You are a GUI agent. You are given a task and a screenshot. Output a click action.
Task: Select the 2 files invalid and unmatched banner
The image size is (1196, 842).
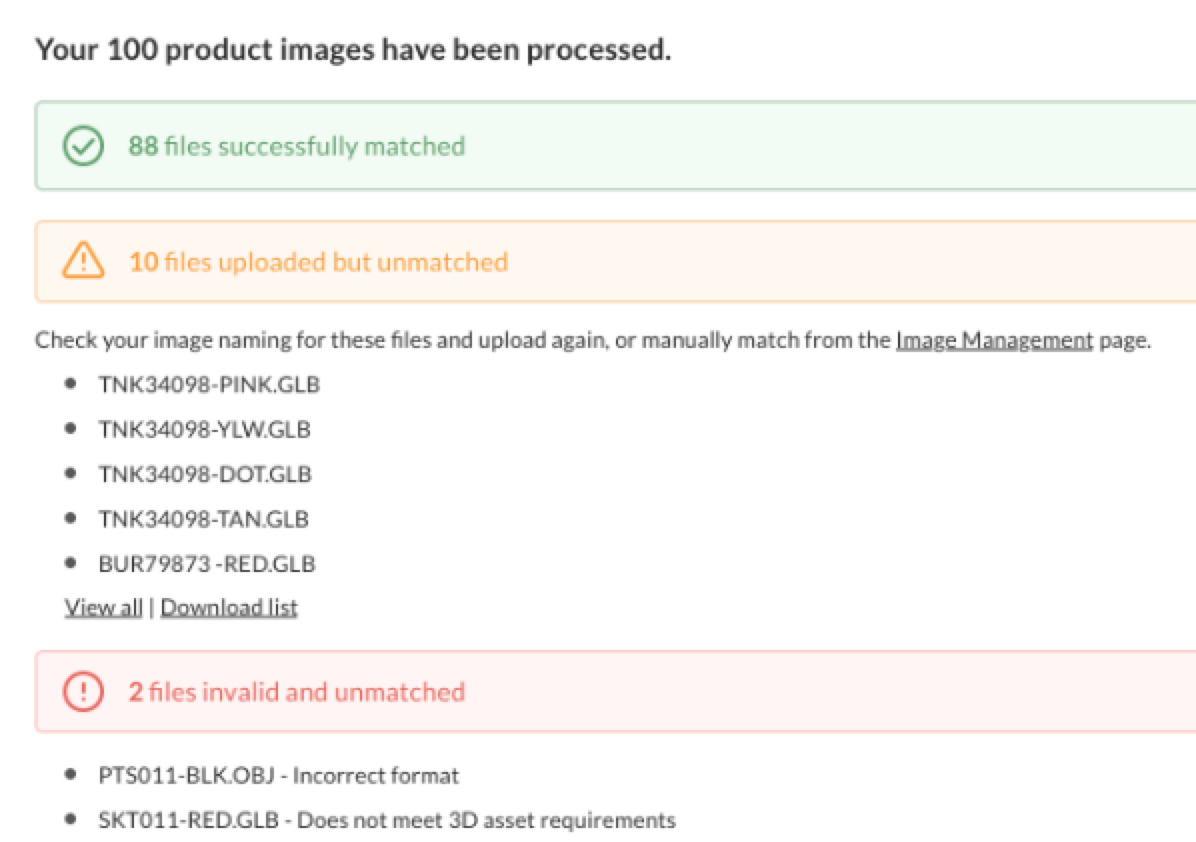coord(615,692)
